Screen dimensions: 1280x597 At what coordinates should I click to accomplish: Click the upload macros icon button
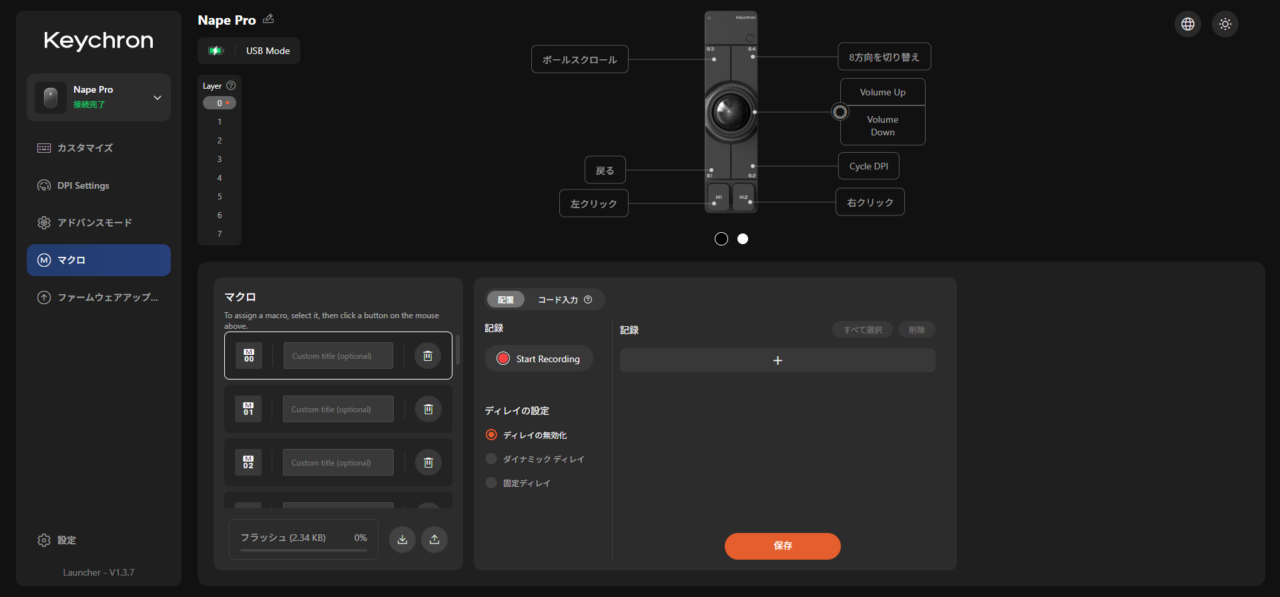coord(434,539)
